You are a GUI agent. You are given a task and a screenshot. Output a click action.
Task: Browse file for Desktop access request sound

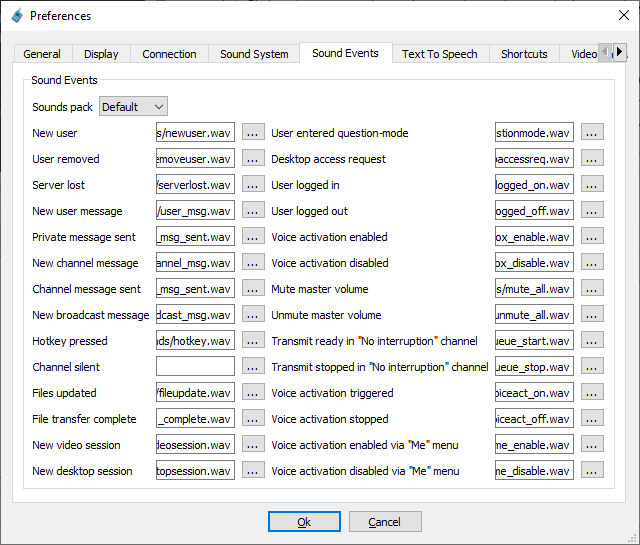point(592,158)
